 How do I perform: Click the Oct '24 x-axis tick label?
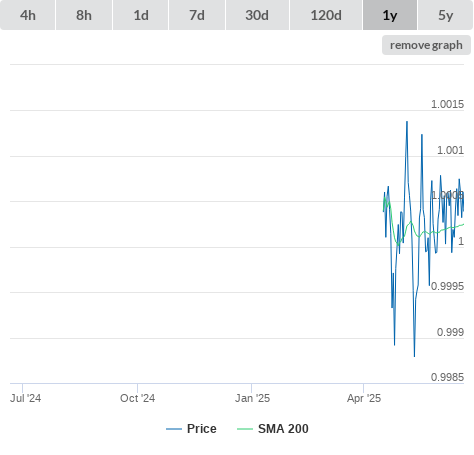click(137, 398)
